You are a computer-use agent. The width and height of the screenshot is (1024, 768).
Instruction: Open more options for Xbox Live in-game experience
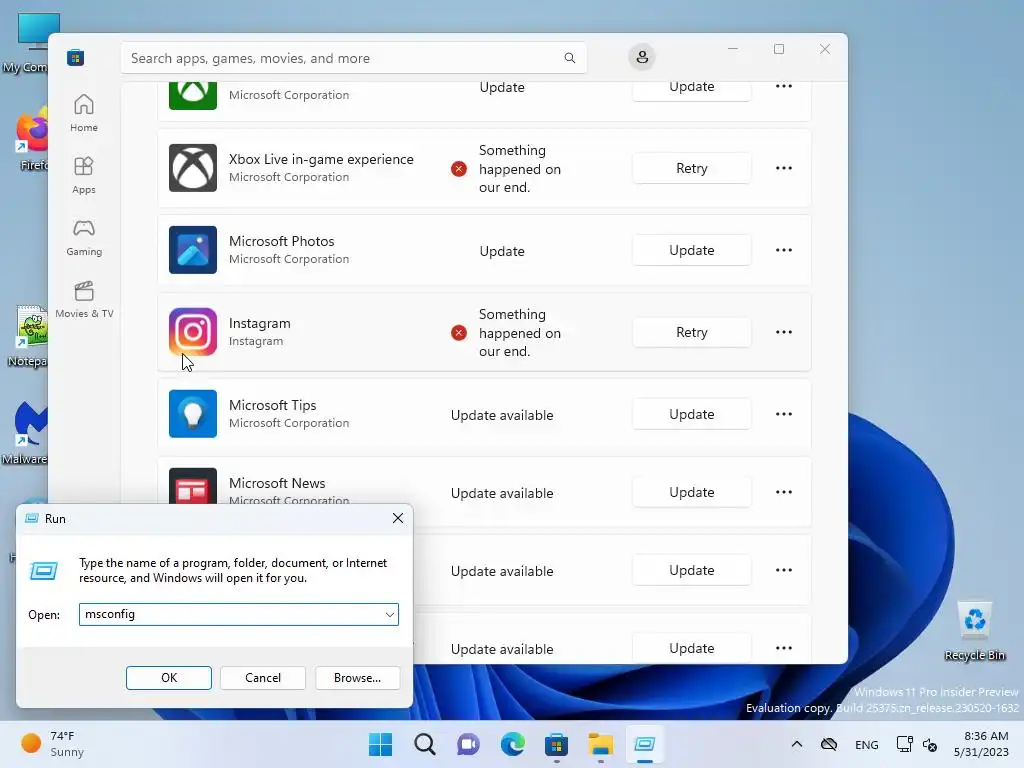pyautogui.click(x=784, y=168)
